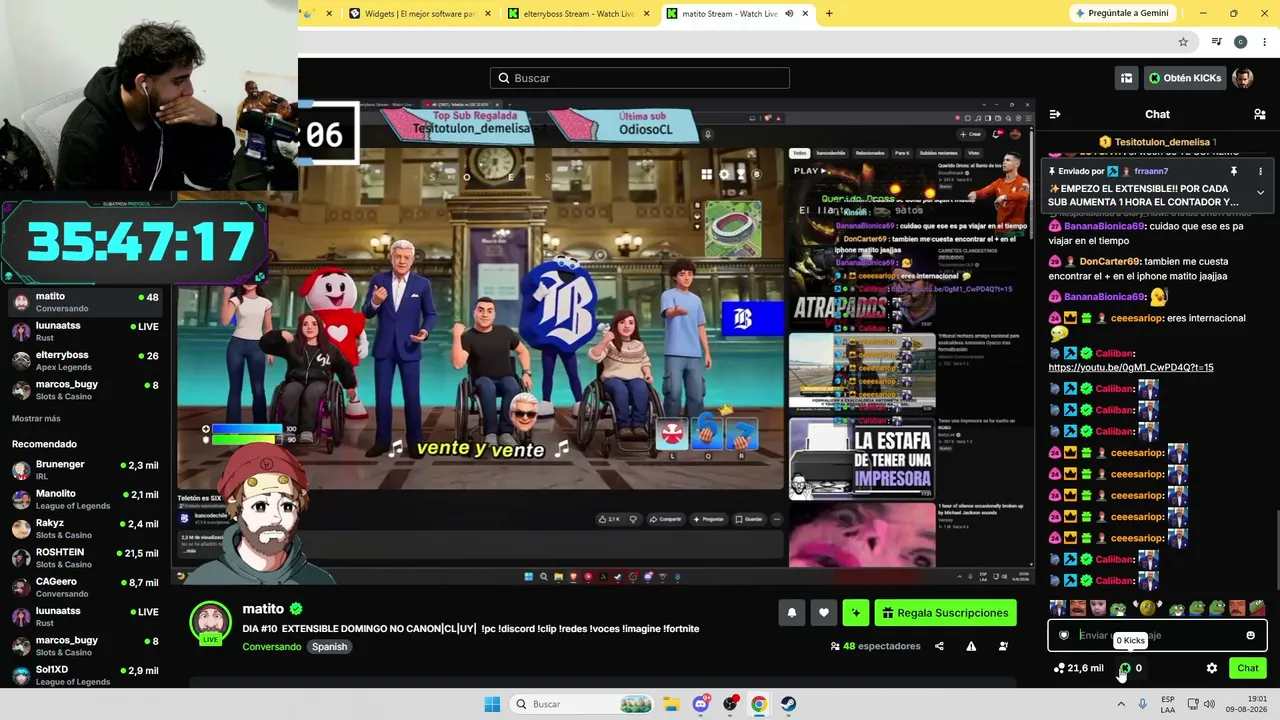Open recommended channel Manolito
1280x720 pixels.
point(86,499)
